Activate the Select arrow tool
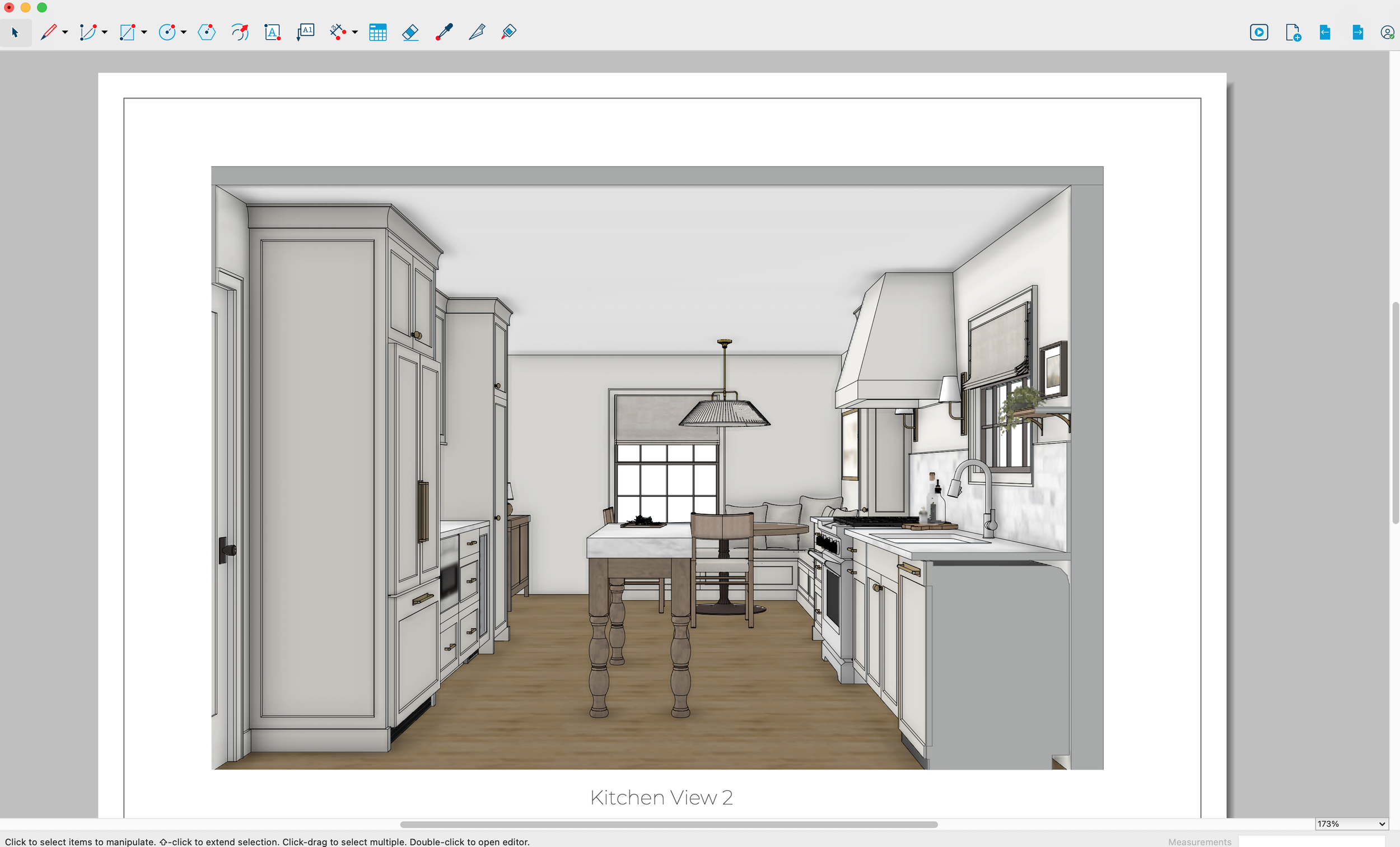The height and width of the screenshot is (847, 1400). point(16,32)
